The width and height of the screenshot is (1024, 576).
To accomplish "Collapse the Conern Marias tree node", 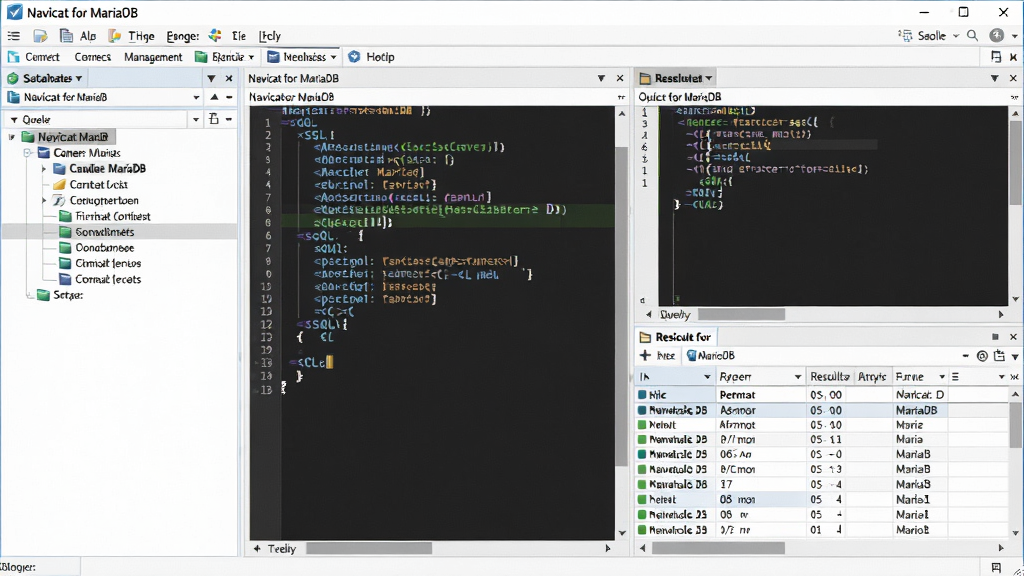I will [x=27, y=153].
